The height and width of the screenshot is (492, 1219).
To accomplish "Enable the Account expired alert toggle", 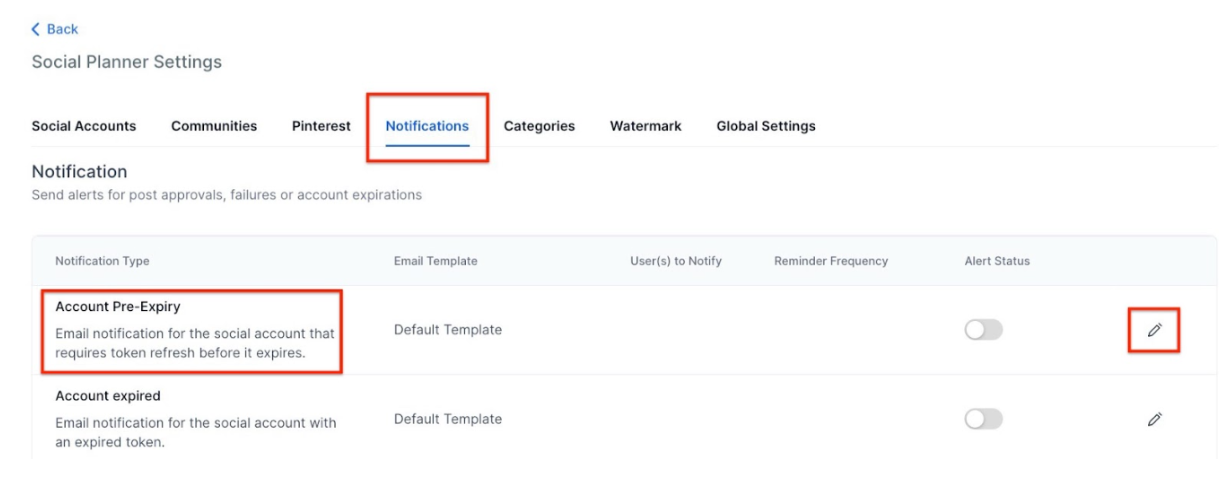I will (x=983, y=419).
